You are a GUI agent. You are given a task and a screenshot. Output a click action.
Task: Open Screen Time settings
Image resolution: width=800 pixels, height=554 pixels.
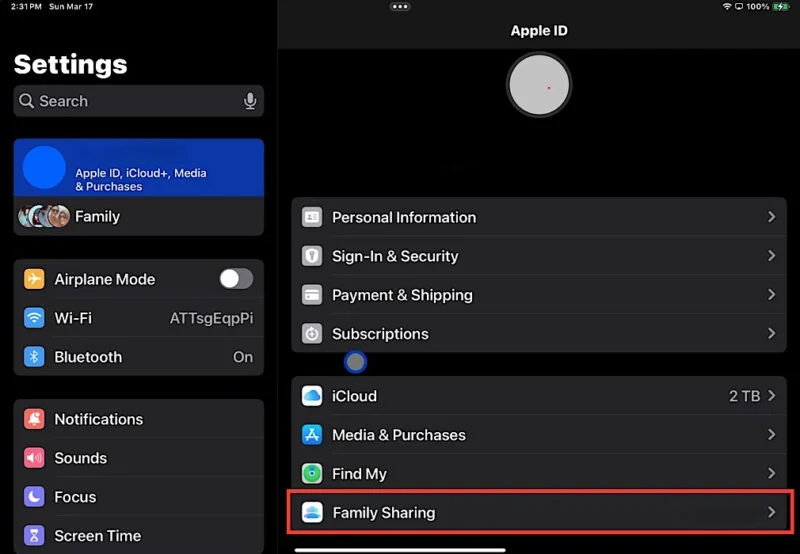(139, 535)
